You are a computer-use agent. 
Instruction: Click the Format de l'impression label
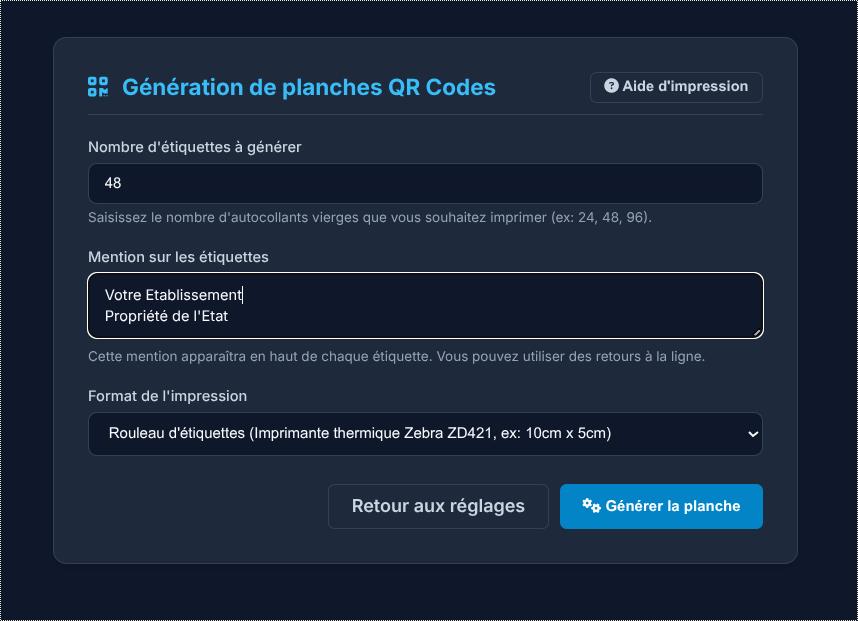(x=167, y=396)
